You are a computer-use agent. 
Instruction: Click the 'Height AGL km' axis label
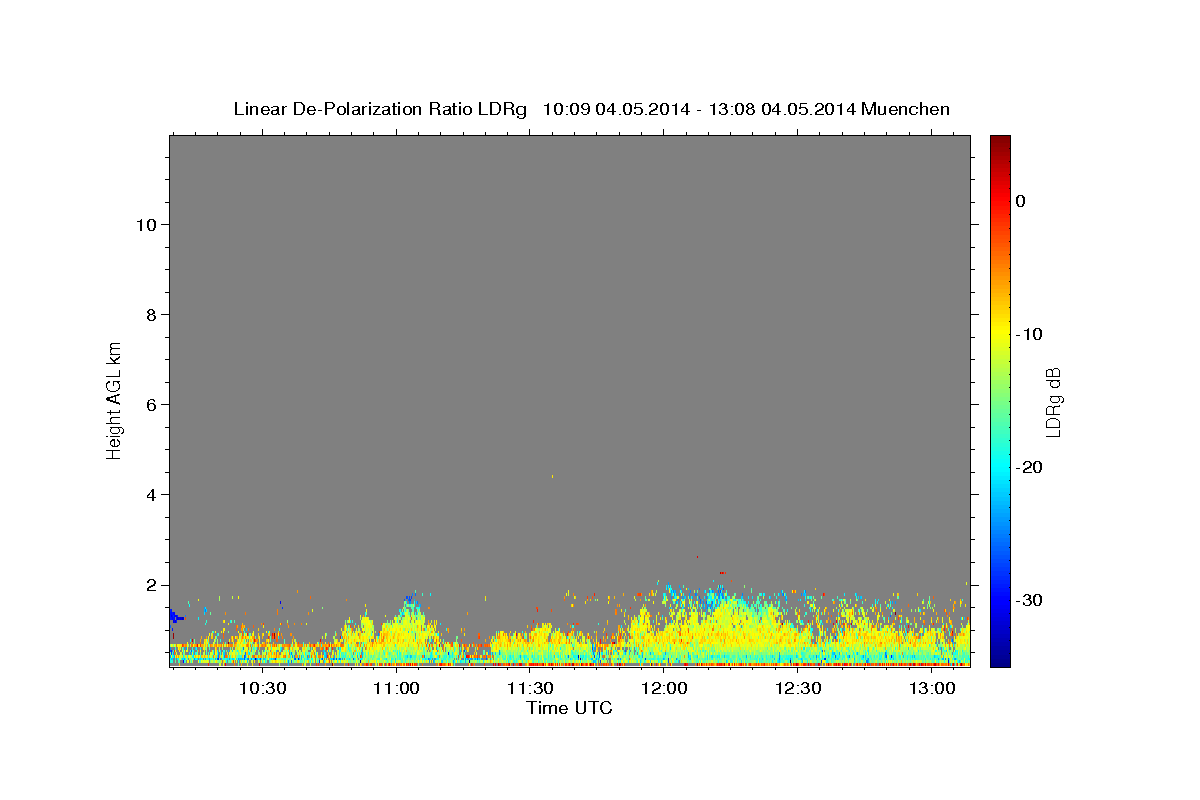(x=114, y=400)
